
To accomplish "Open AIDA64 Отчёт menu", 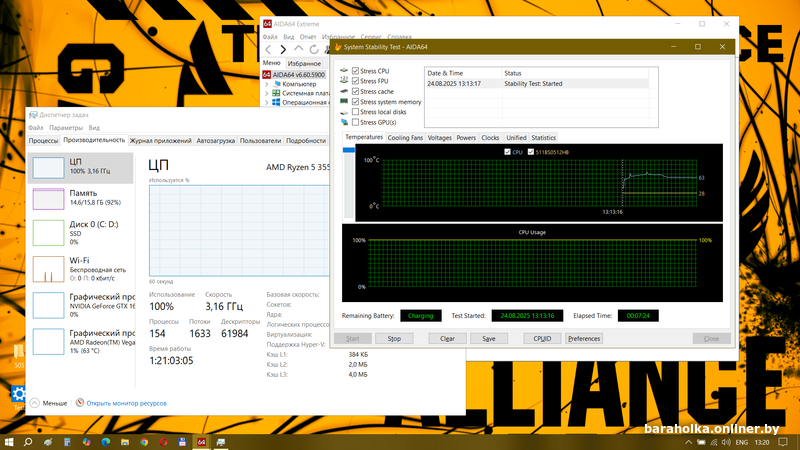I will point(308,37).
